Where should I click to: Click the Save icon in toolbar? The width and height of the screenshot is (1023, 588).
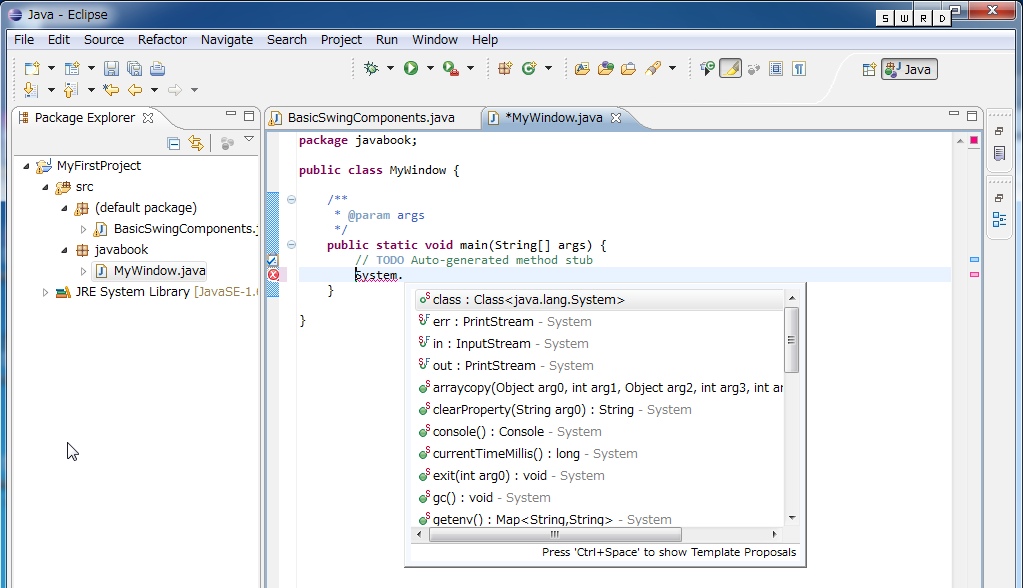pos(111,68)
